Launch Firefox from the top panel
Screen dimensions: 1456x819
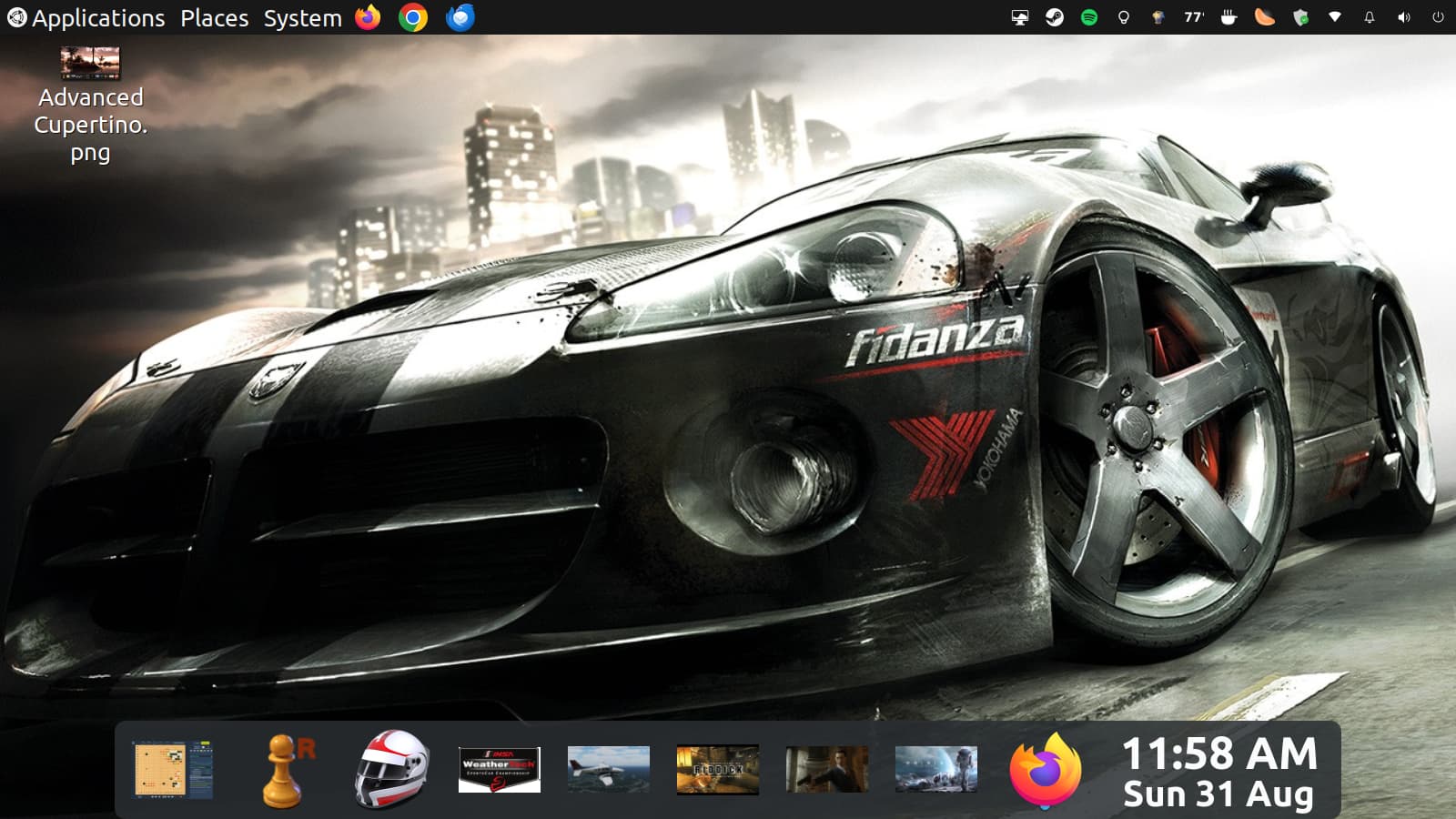[x=368, y=17]
